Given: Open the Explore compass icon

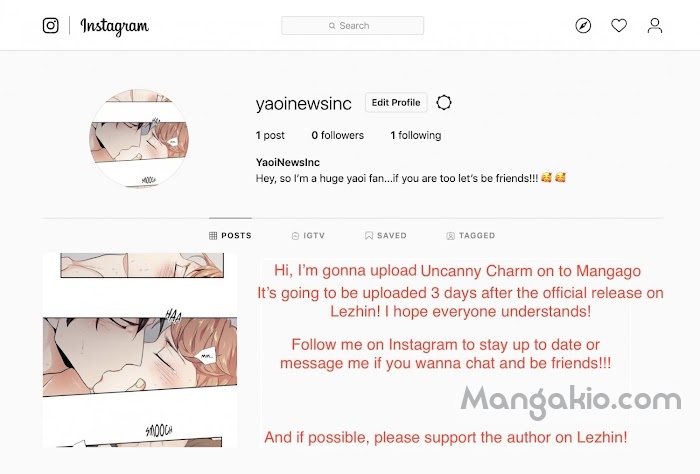Looking at the screenshot, I should 583,25.
